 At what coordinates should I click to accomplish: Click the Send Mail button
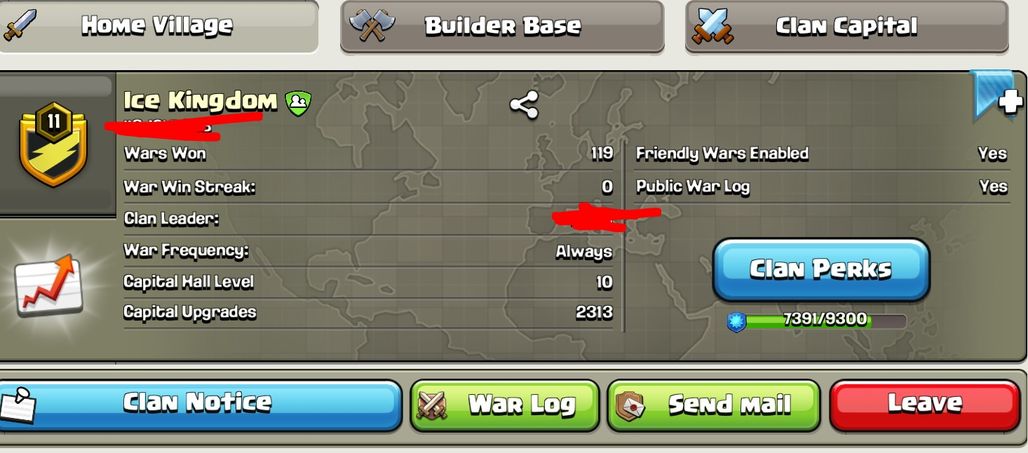713,404
